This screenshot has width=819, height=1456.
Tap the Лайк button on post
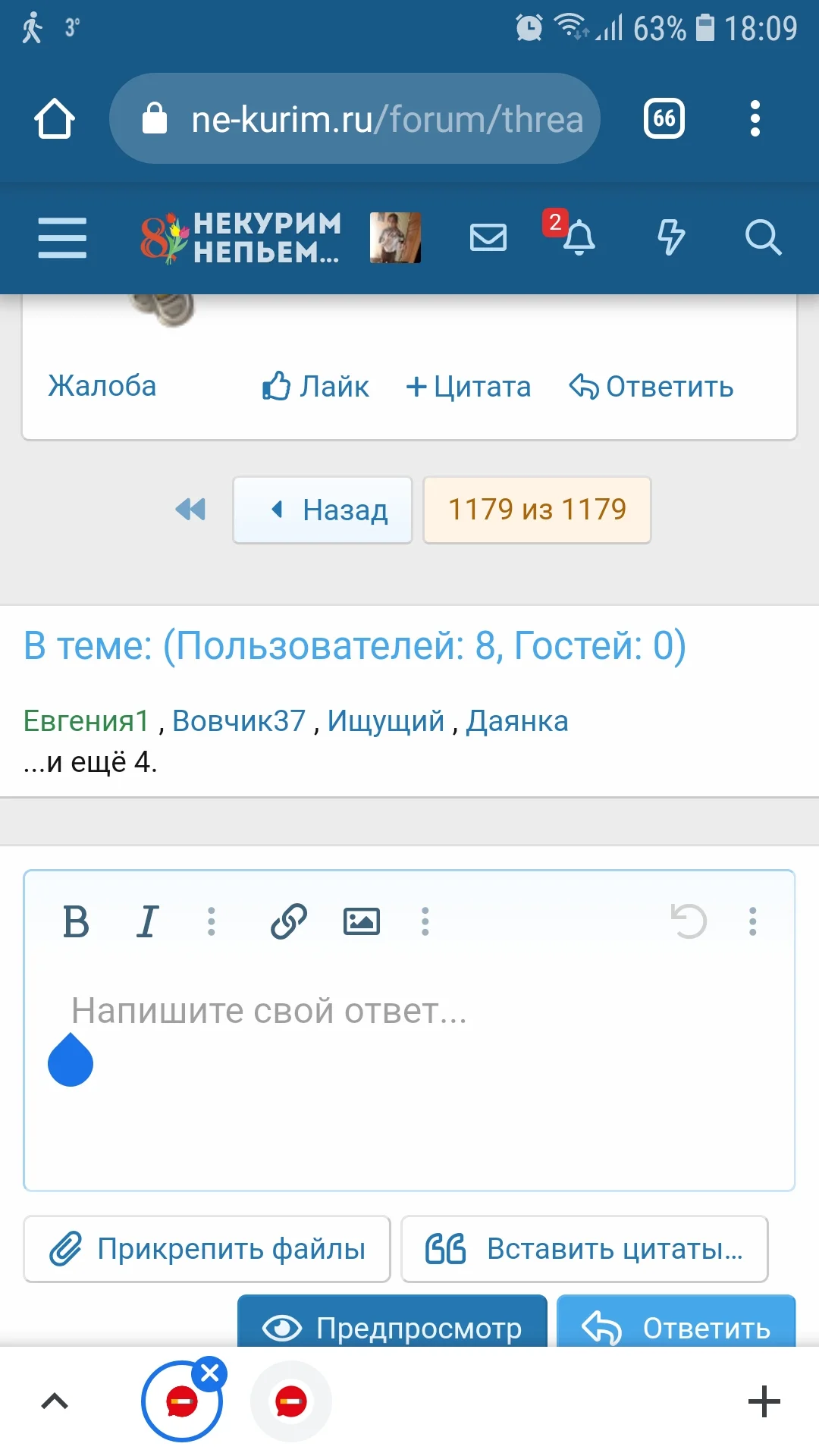[x=315, y=387]
